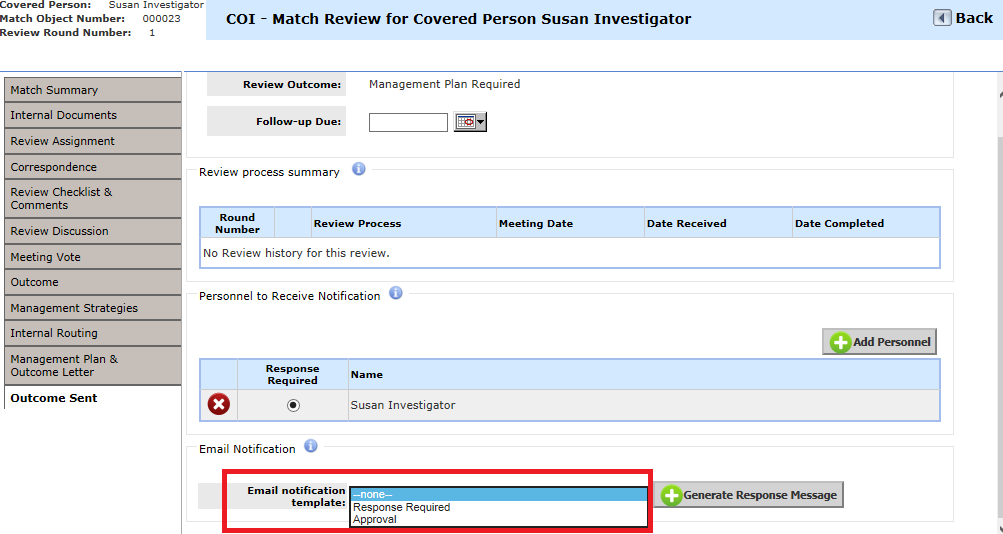Screen dimensions: 1003x534
Task: Select Review Checklist & Comments tab
Action: tap(93, 198)
